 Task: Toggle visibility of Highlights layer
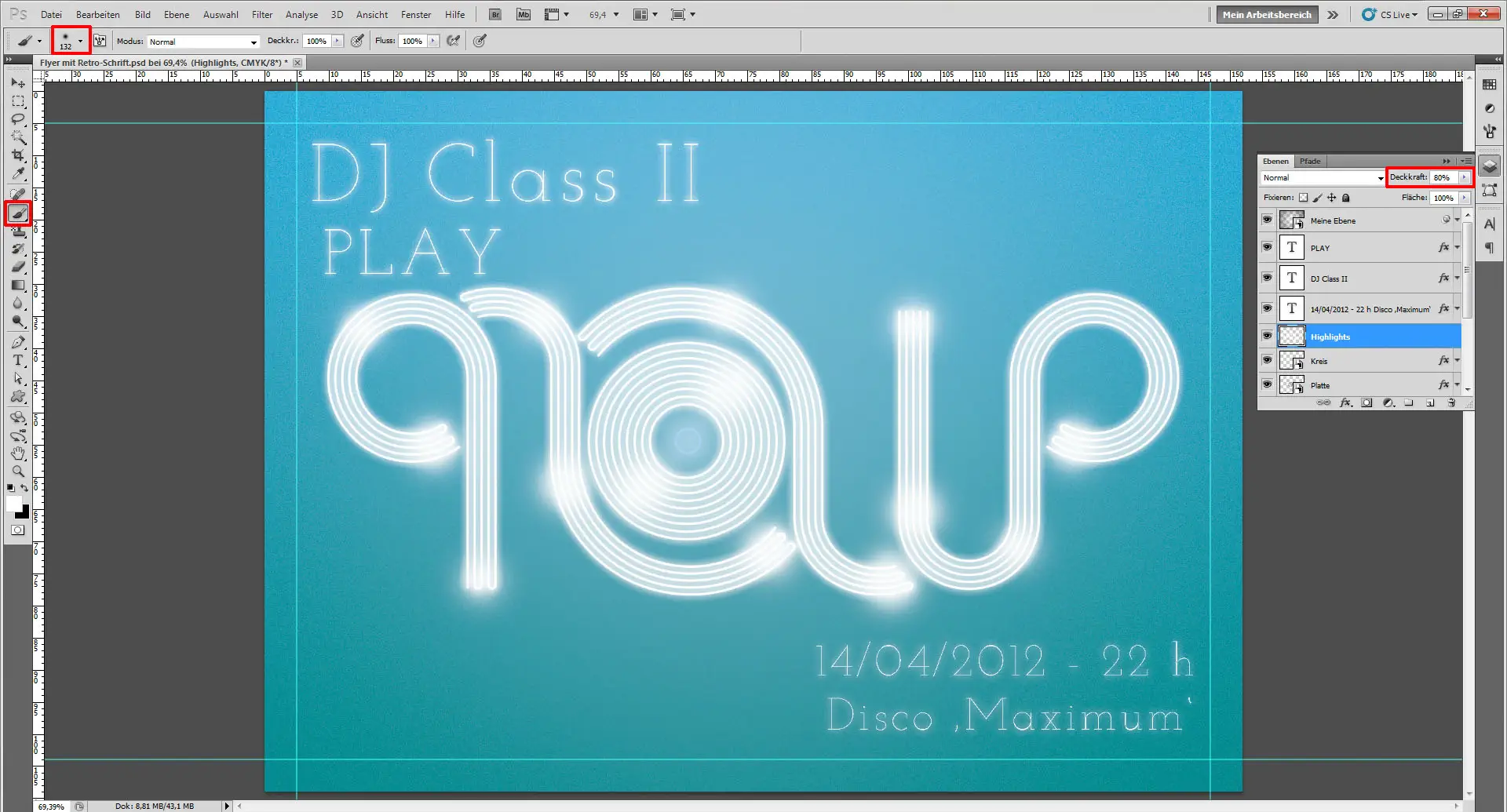pos(1267,336)
